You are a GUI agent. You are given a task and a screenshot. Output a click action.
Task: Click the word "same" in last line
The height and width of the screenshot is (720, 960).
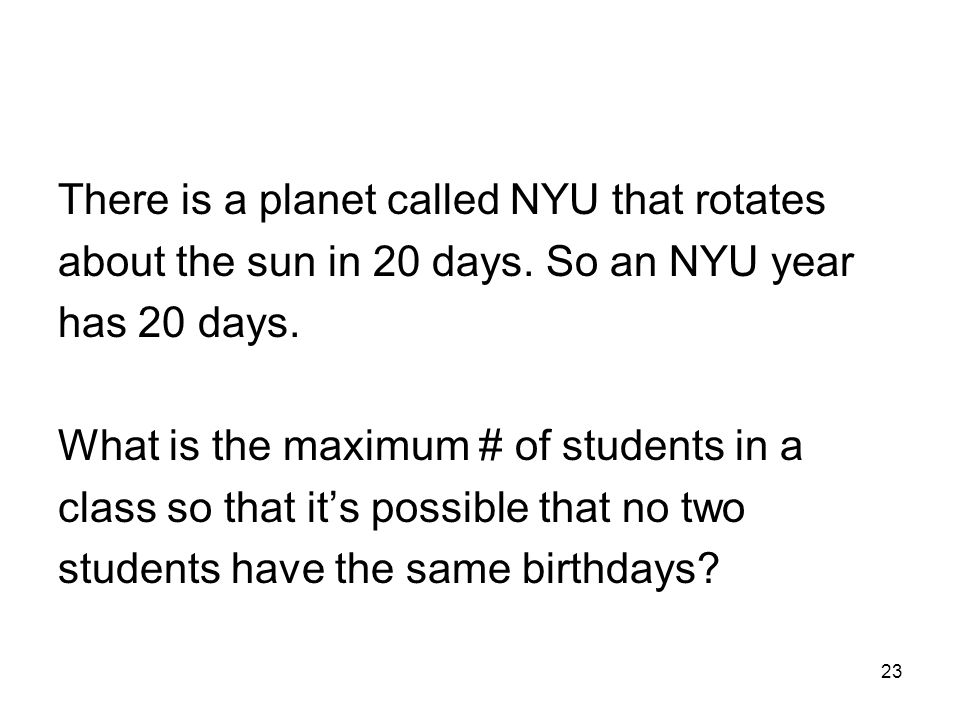point(458,572)
